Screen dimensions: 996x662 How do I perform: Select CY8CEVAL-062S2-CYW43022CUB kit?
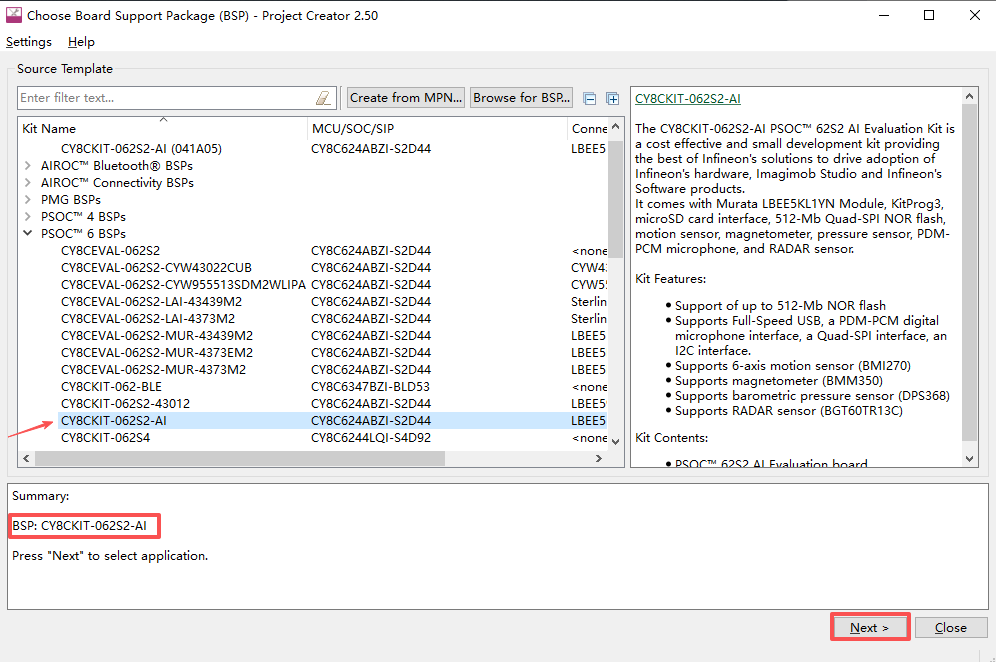pos(156,268)
